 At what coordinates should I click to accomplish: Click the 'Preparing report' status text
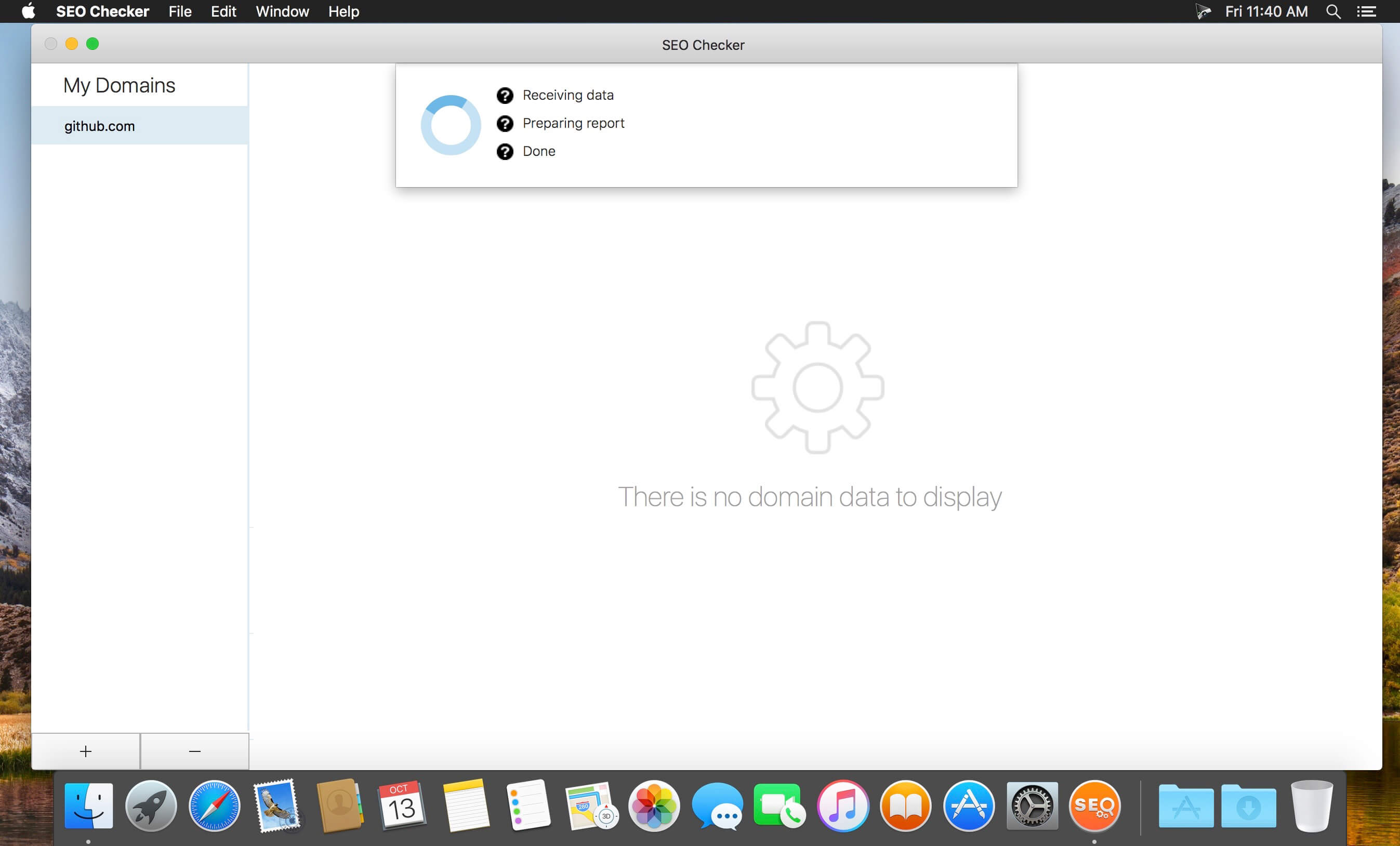click(x=573, y=123)
